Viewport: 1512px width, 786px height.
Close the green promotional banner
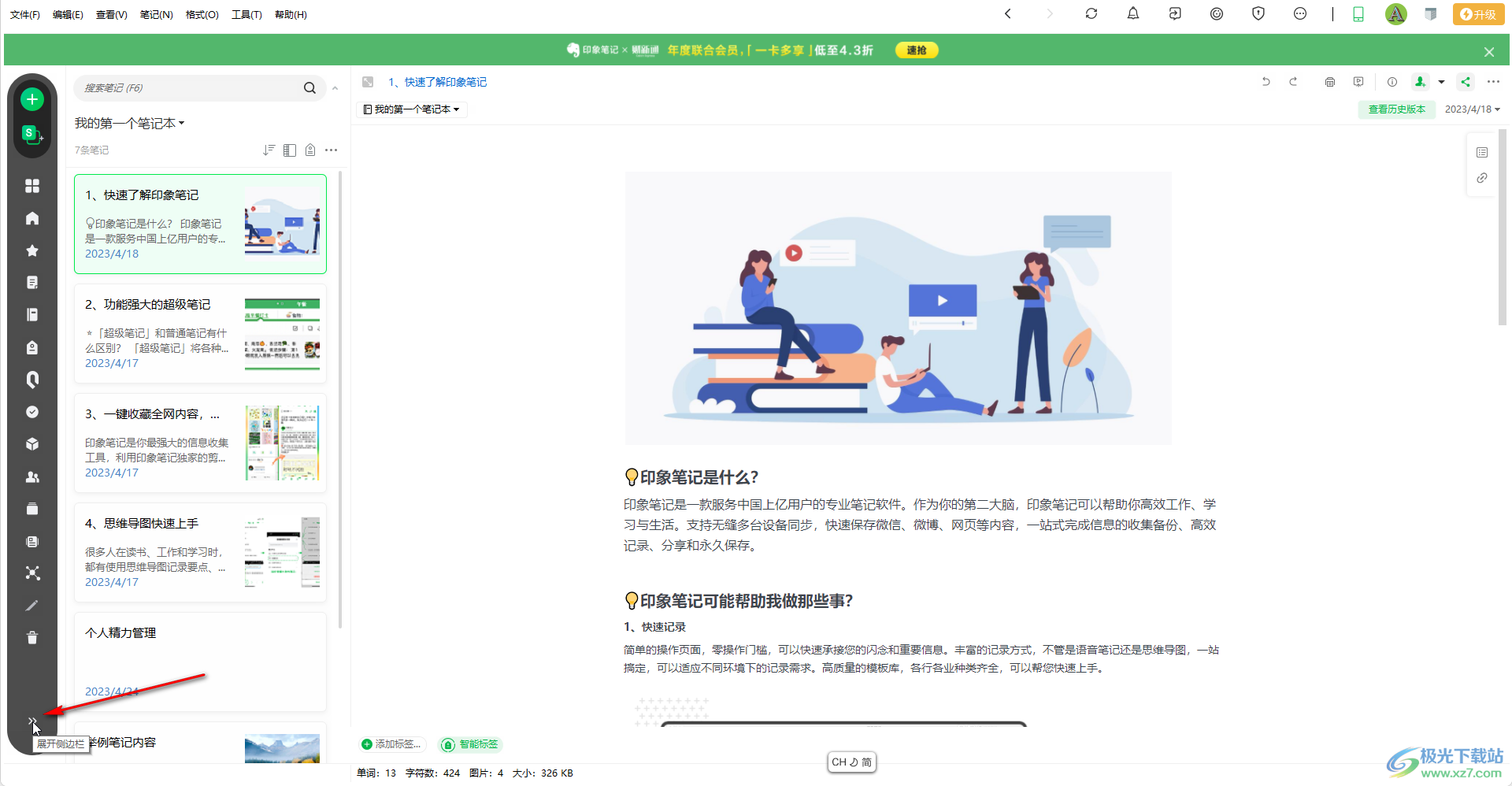tap(1489, 52)
